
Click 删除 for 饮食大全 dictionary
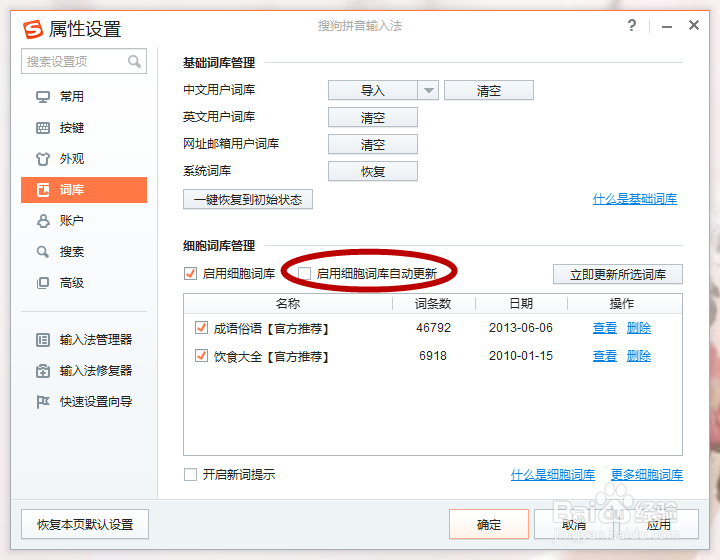tap(639, 356)
